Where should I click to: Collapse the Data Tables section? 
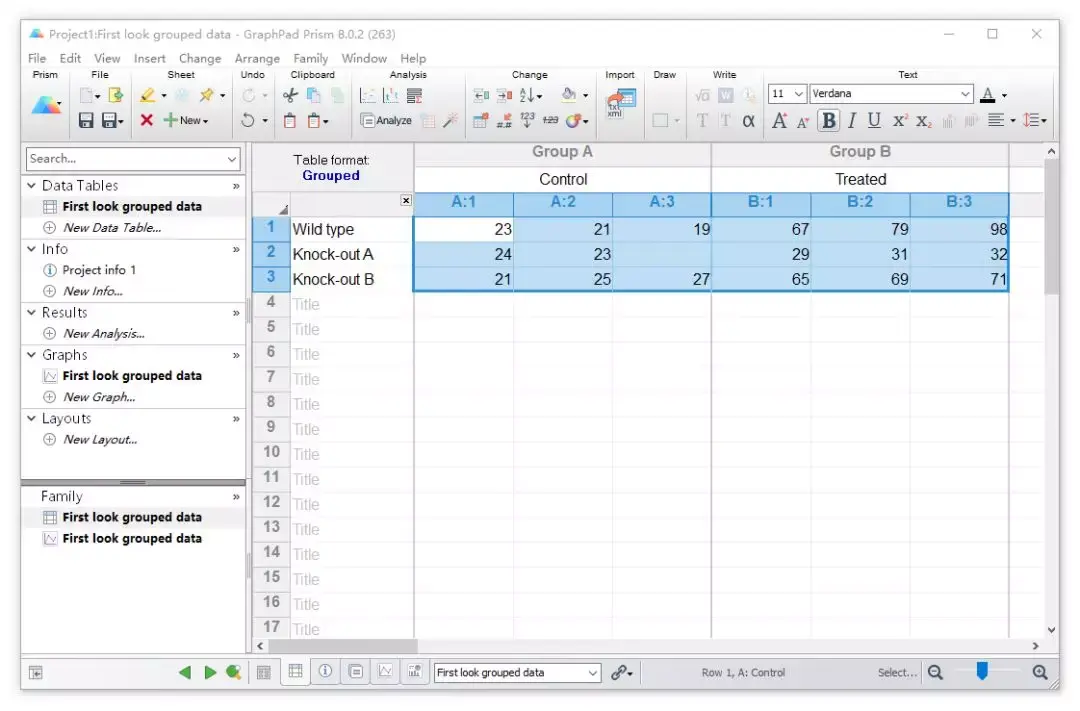tap(31, 185)
